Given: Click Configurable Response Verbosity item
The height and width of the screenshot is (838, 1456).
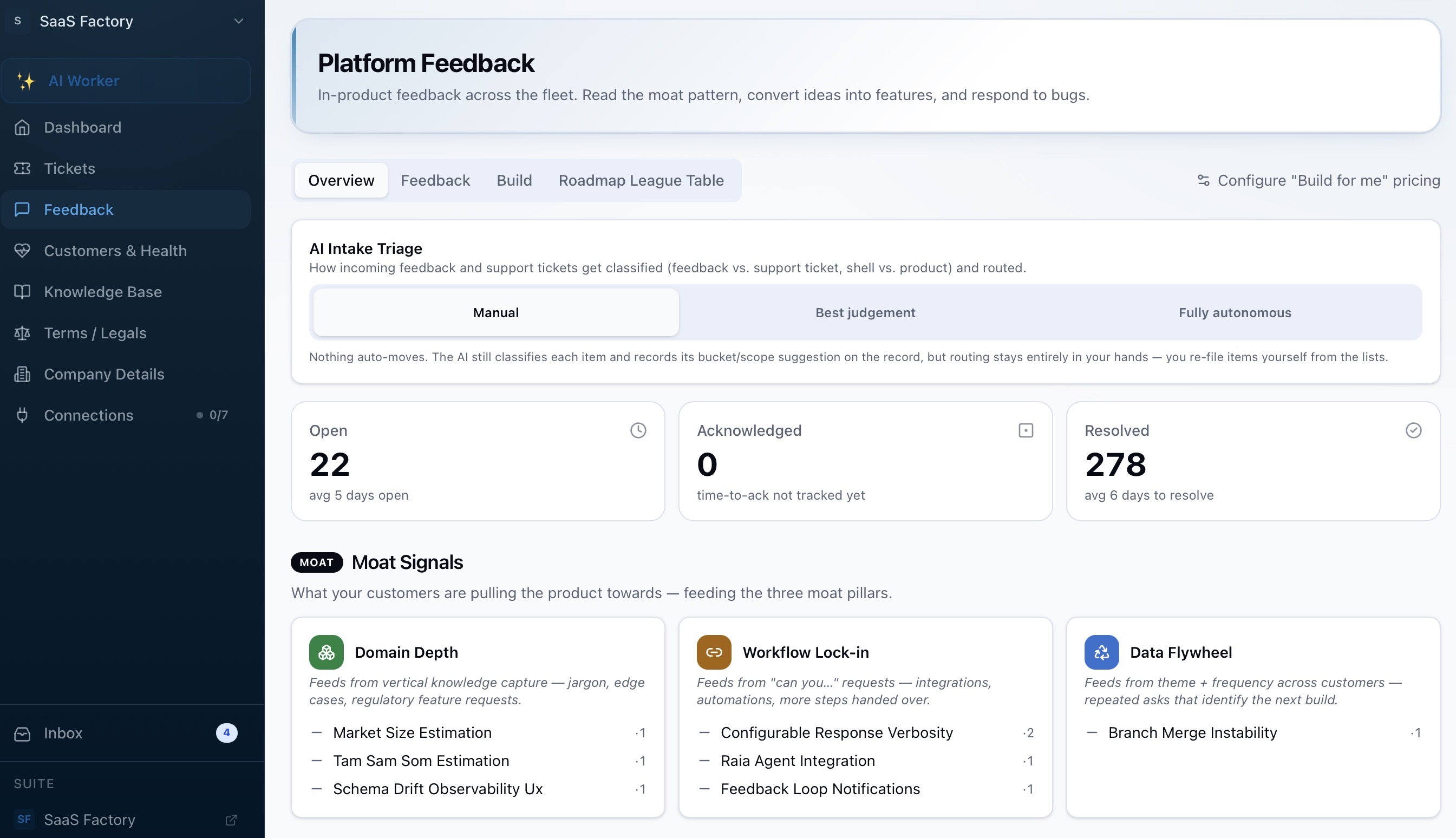Looking at the screenshot, I should (x=866, y=732).
